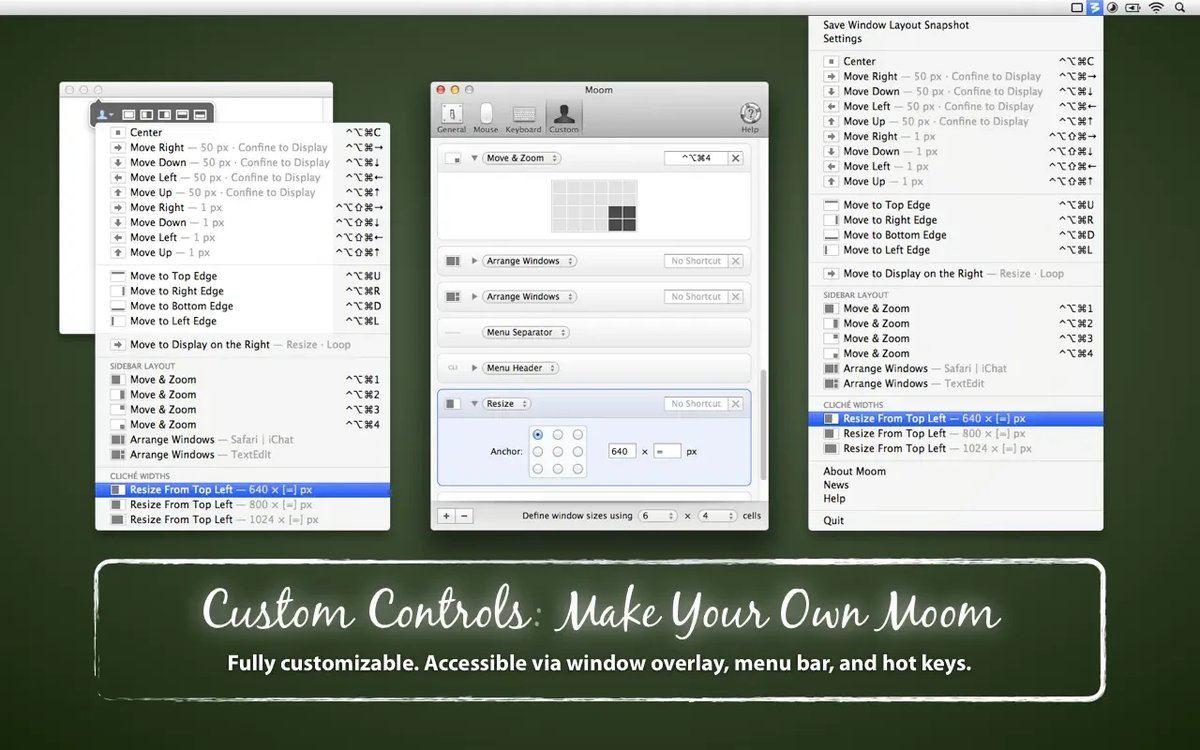
Task: Switch to the Keyboard preferences tab
Action: point(523,116)
